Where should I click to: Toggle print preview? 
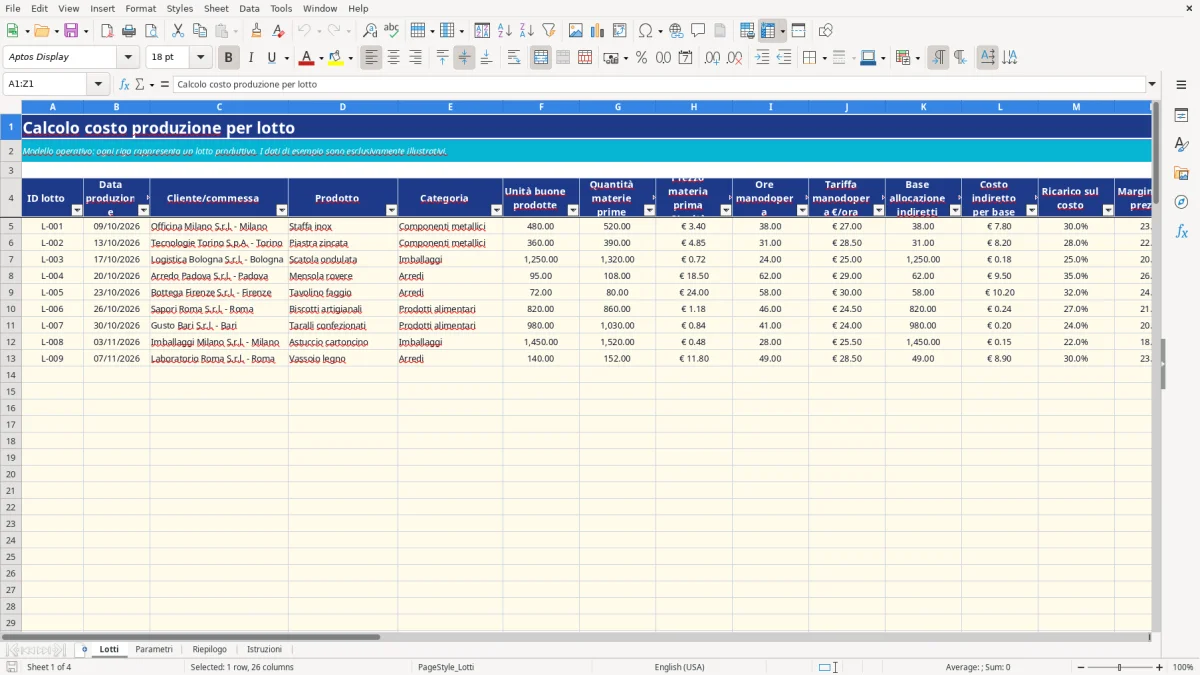[150, 31]
